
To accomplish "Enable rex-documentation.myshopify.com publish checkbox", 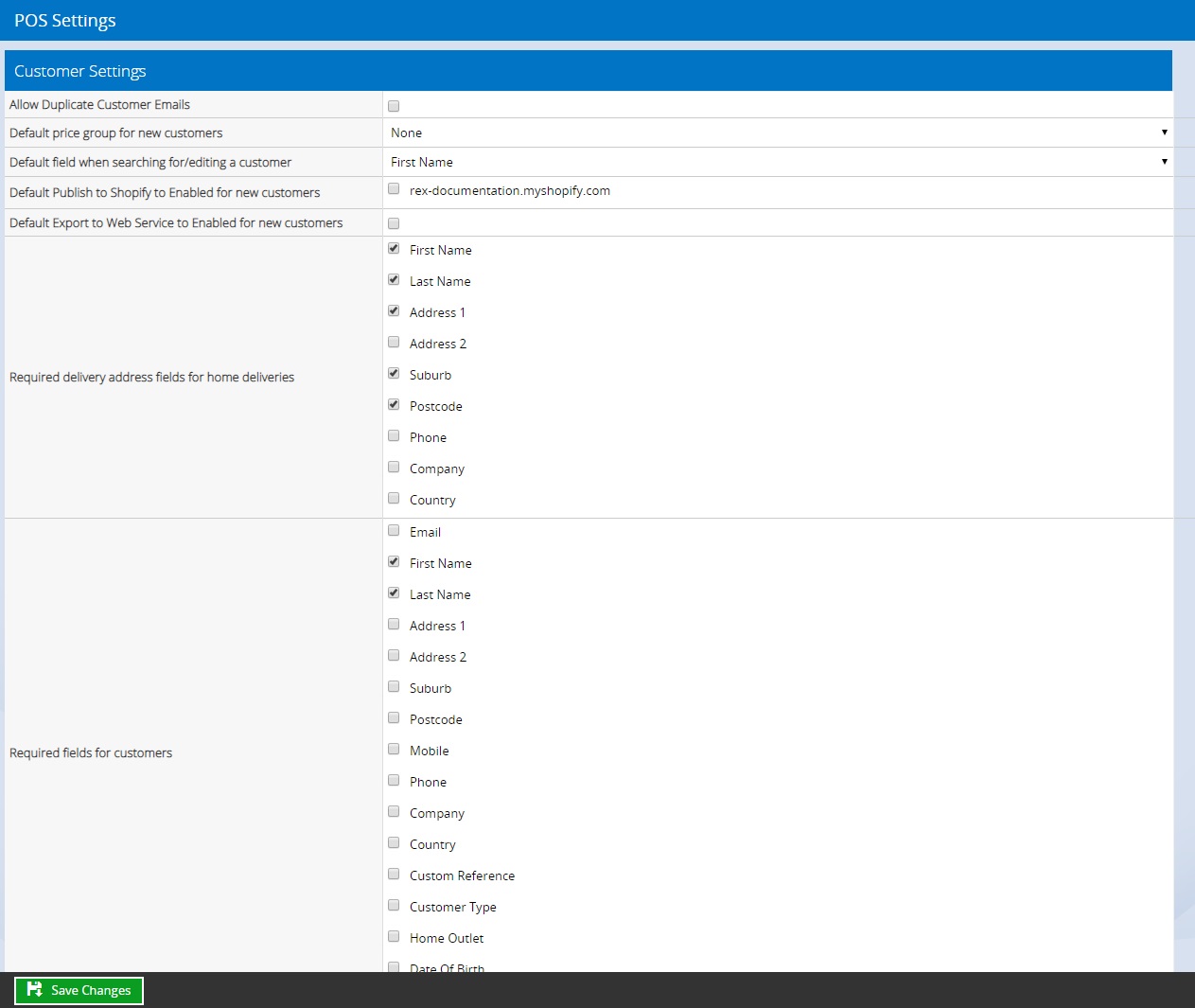I will 394,189.
